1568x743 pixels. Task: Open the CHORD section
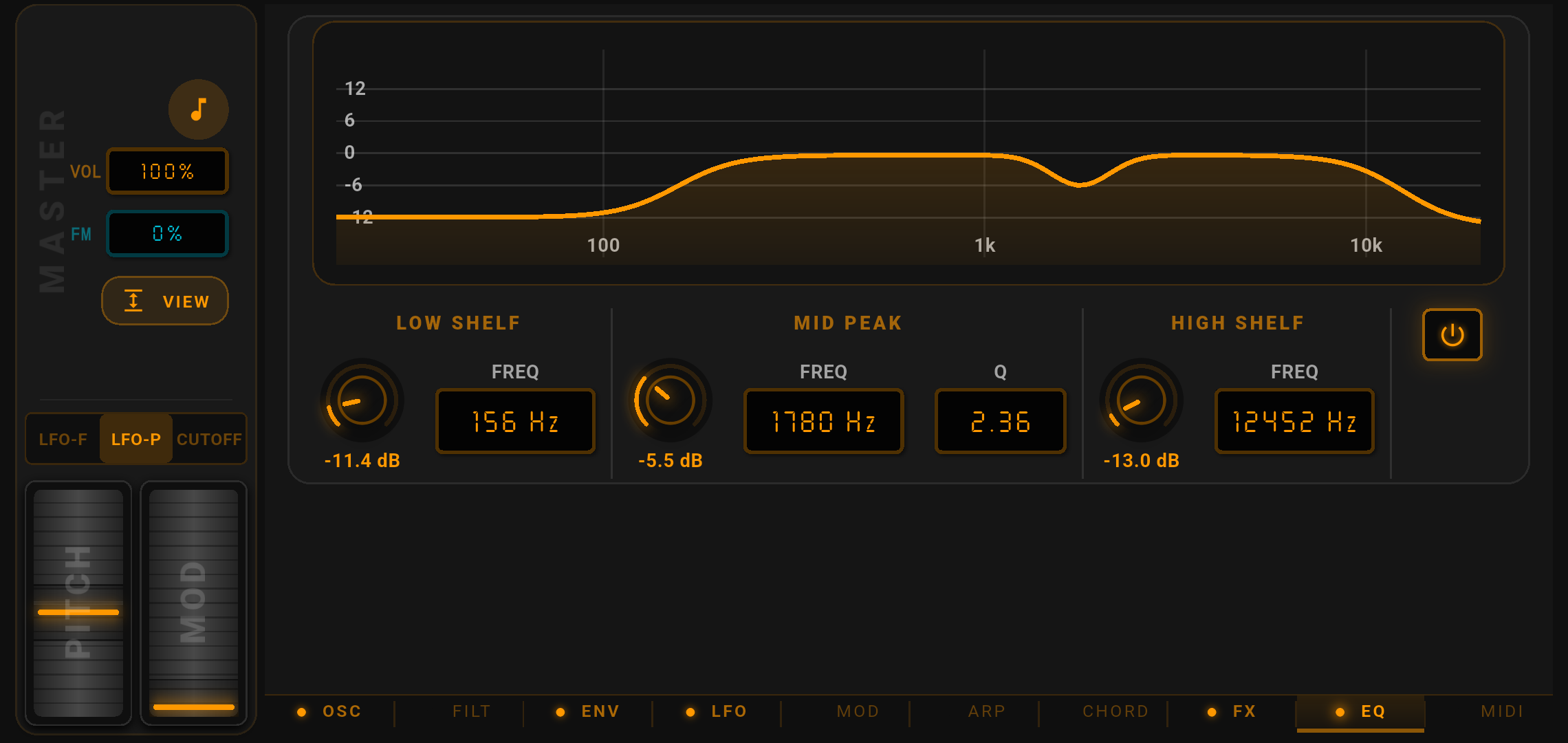pyautogui.click(x=1115, y=711)
